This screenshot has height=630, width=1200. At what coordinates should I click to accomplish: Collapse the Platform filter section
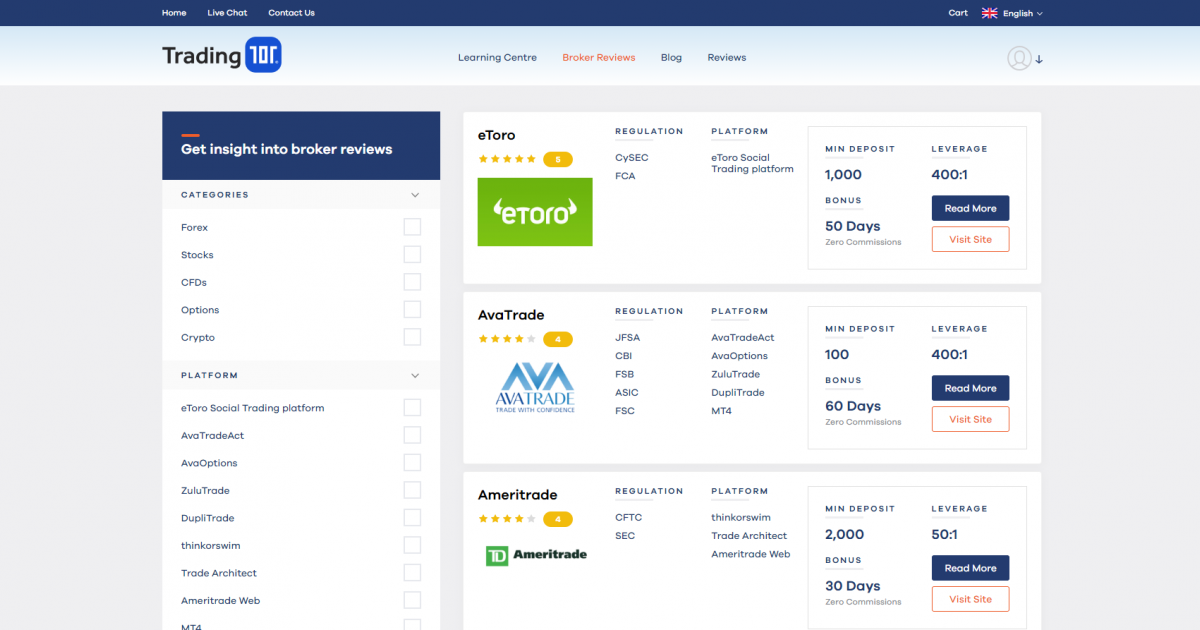[415, 376]
